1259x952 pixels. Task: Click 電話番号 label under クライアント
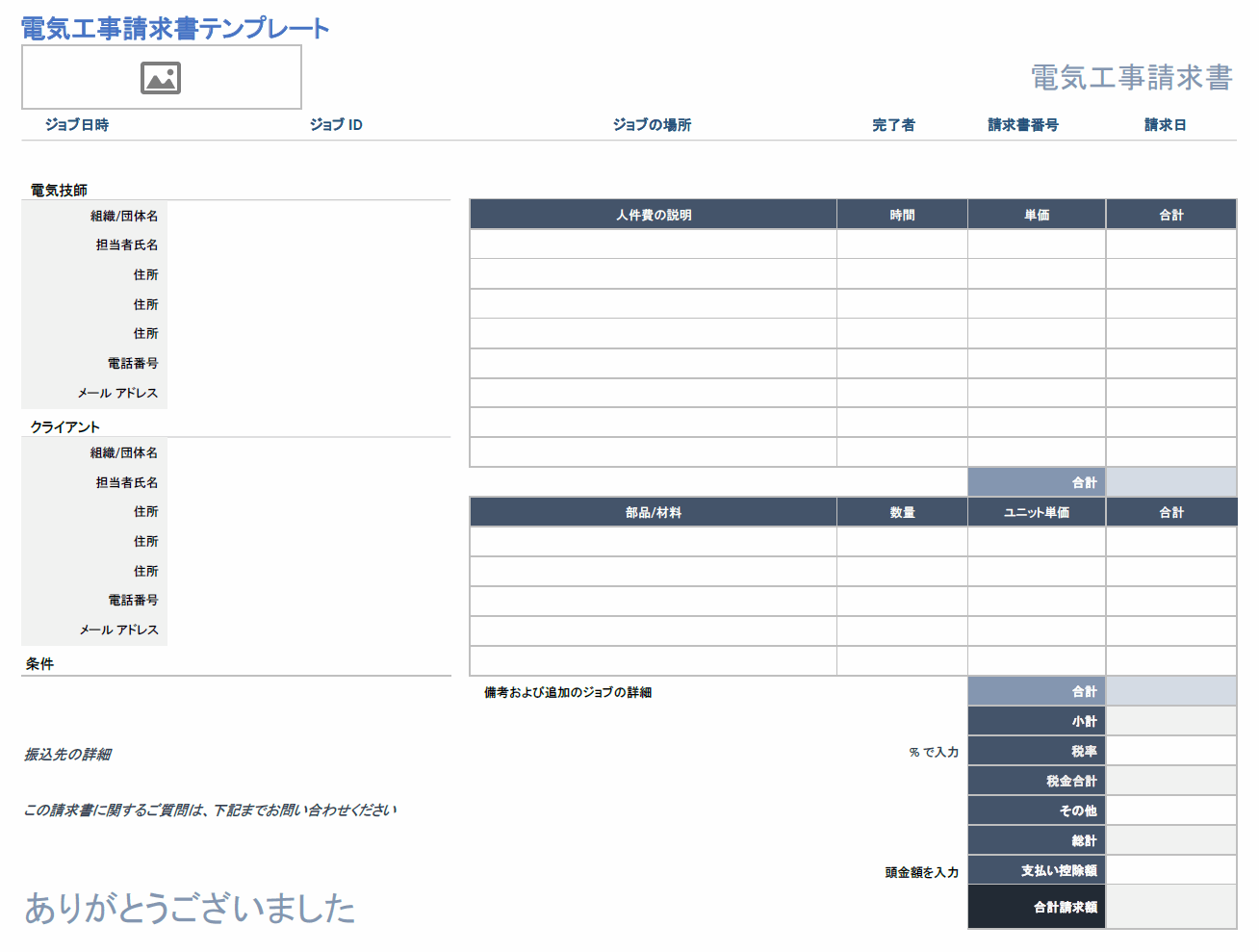click(x=133, y=601)
